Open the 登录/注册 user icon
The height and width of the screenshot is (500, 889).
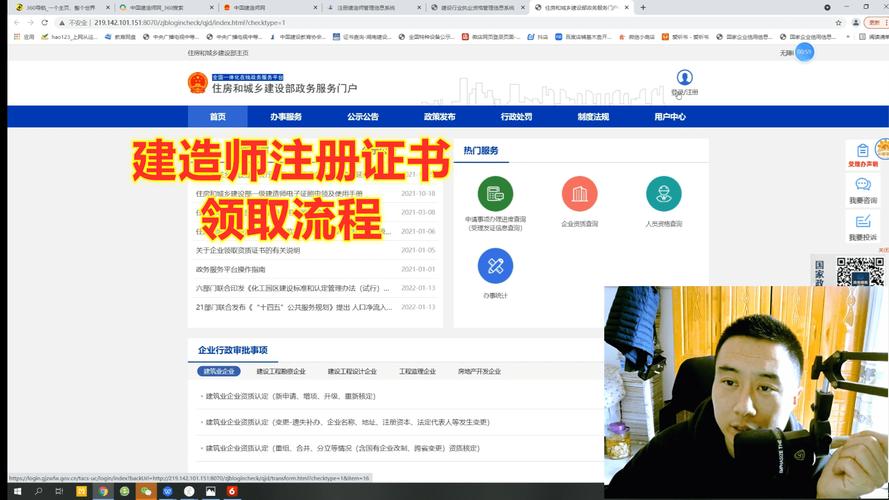point(684,77)
